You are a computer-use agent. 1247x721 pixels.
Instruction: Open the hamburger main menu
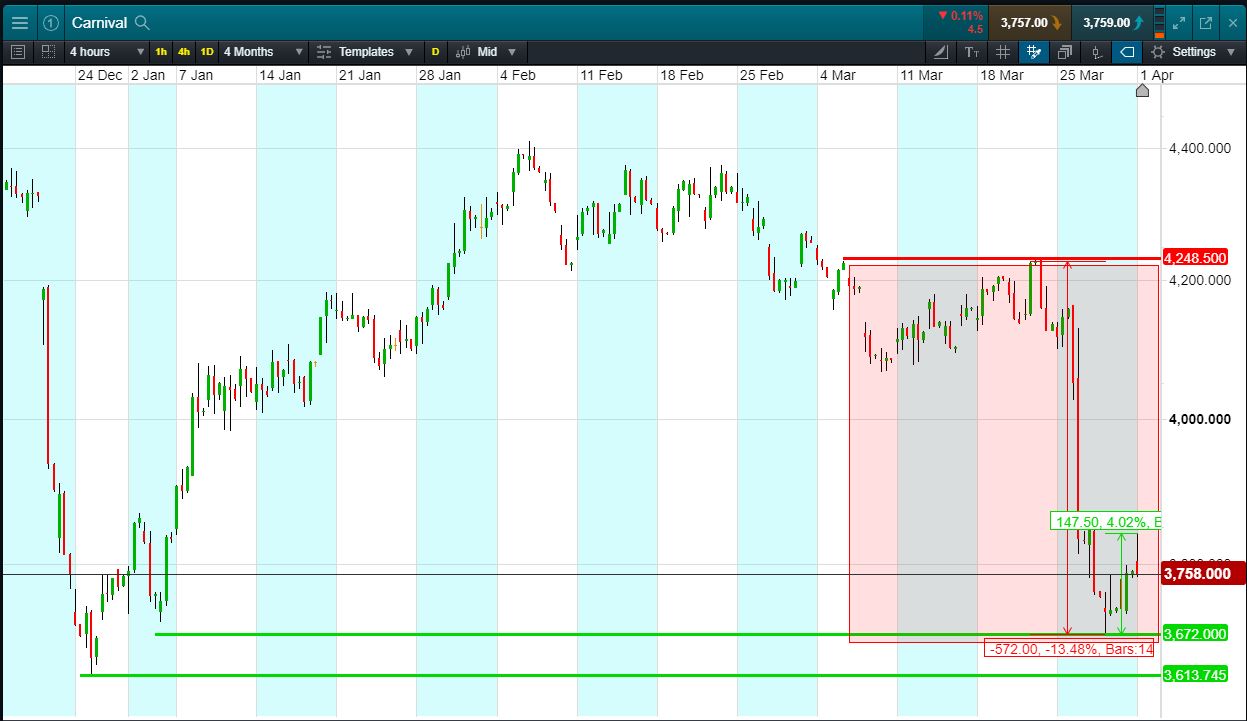[19, 22]
